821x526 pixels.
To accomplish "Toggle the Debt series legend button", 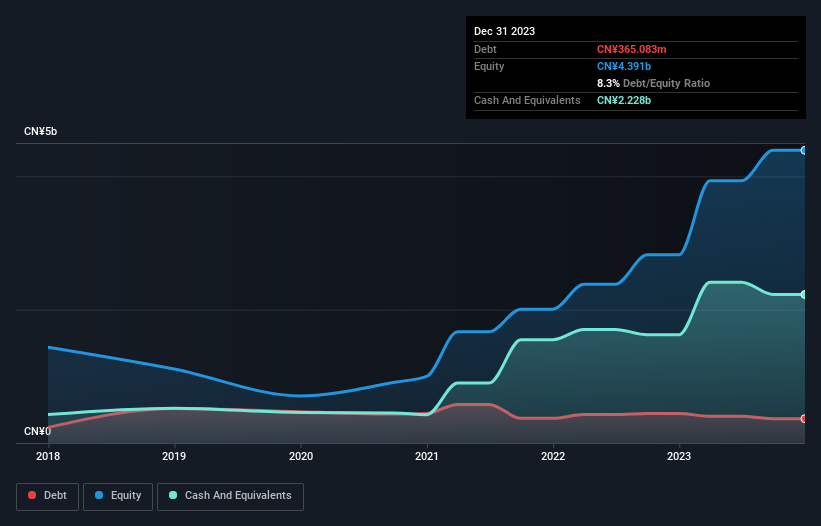I will [48, 496].
